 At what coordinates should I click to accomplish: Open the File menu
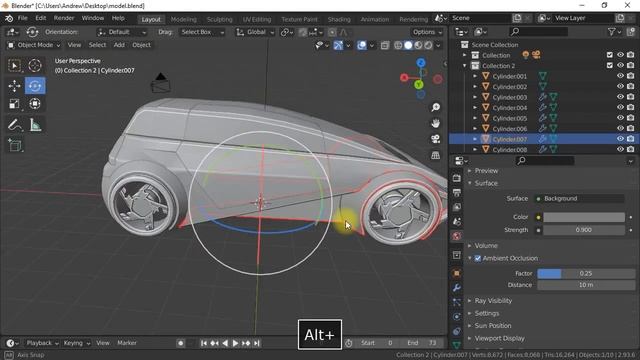(23, 18)
